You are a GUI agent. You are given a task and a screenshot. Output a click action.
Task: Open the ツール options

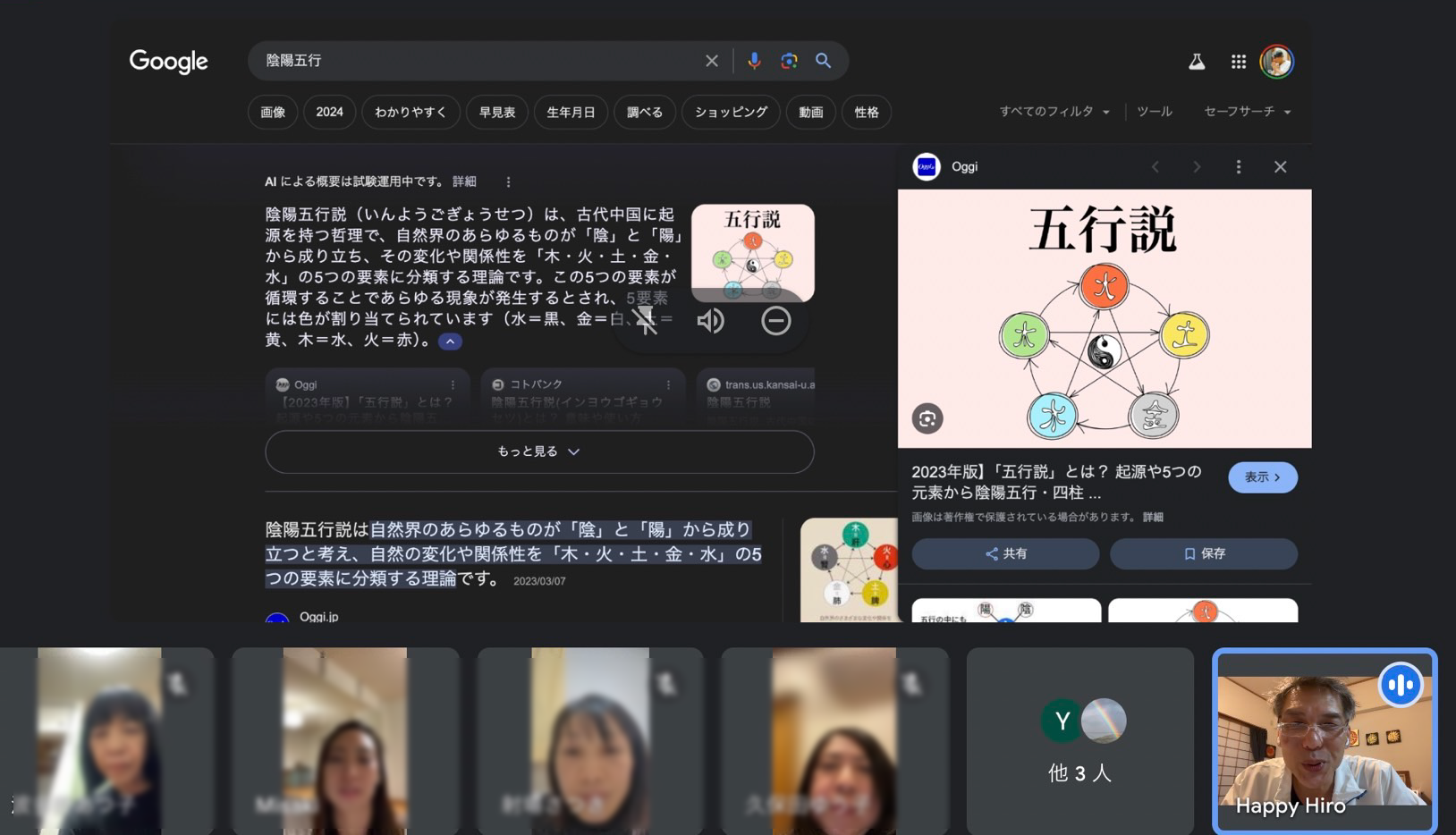[x=1154, y=112]
